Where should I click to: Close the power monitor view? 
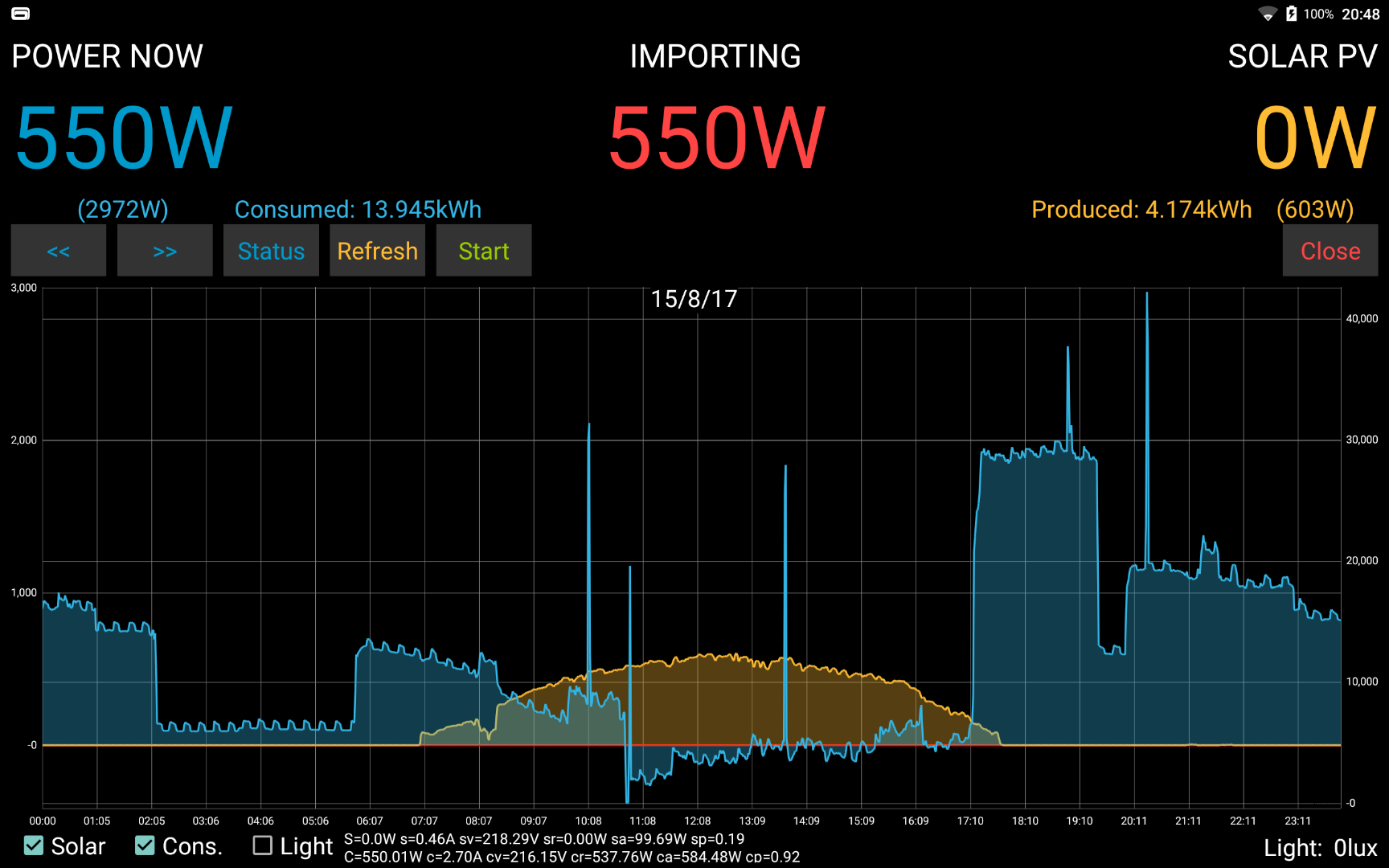1330,250
